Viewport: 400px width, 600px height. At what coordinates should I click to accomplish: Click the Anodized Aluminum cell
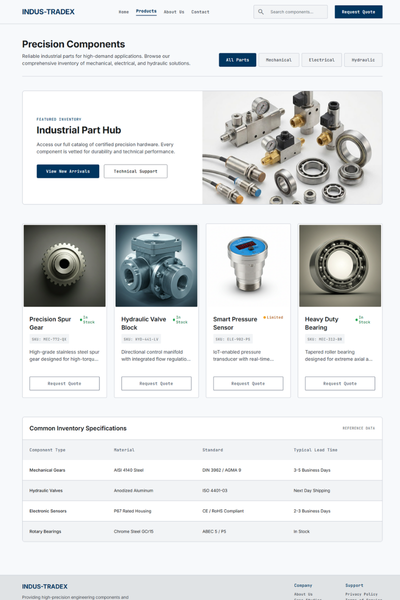tap(133, 491)
